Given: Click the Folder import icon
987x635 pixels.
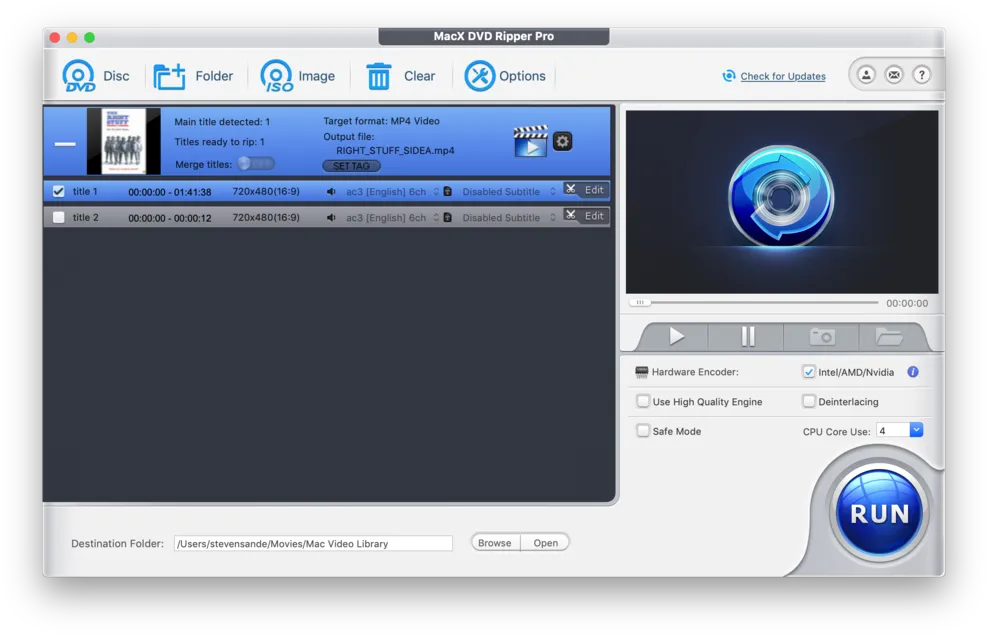Looking at the screenshot, I should 169,76.
